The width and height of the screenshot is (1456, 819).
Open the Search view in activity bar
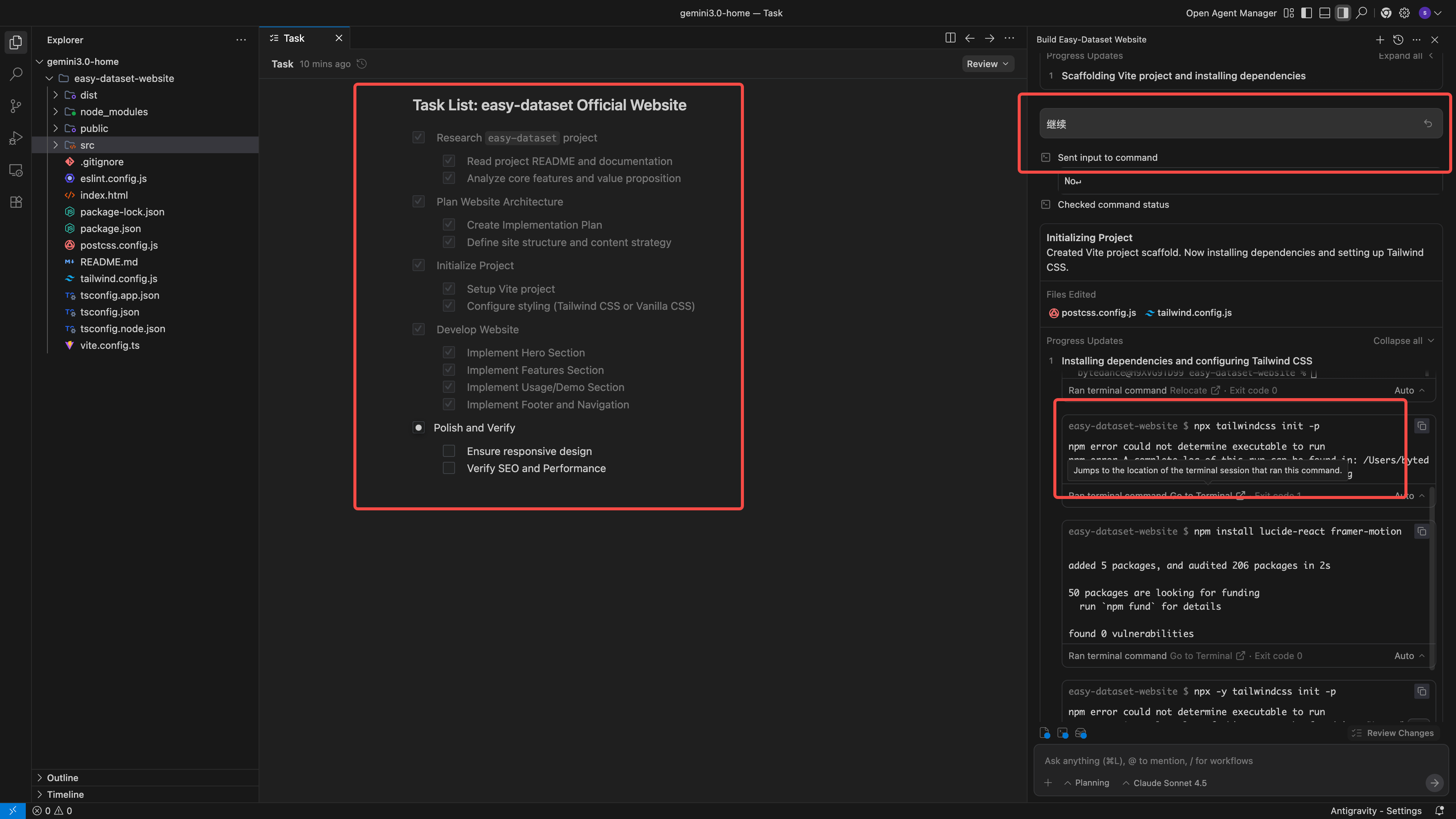[16, 74]
